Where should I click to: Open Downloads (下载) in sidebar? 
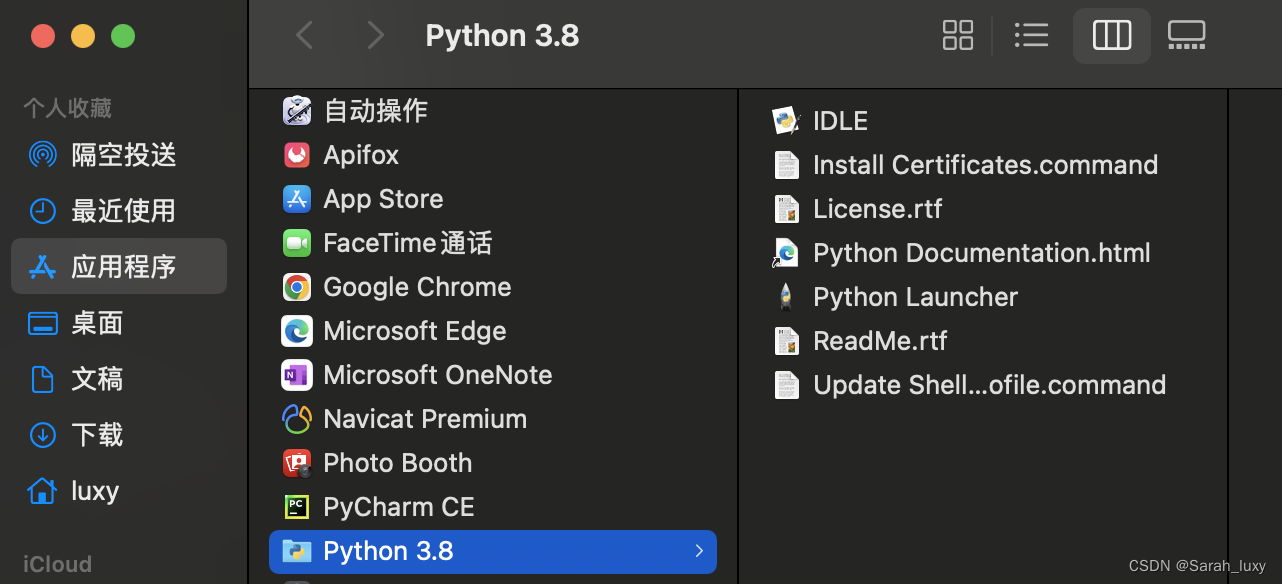tap(119, 435)
